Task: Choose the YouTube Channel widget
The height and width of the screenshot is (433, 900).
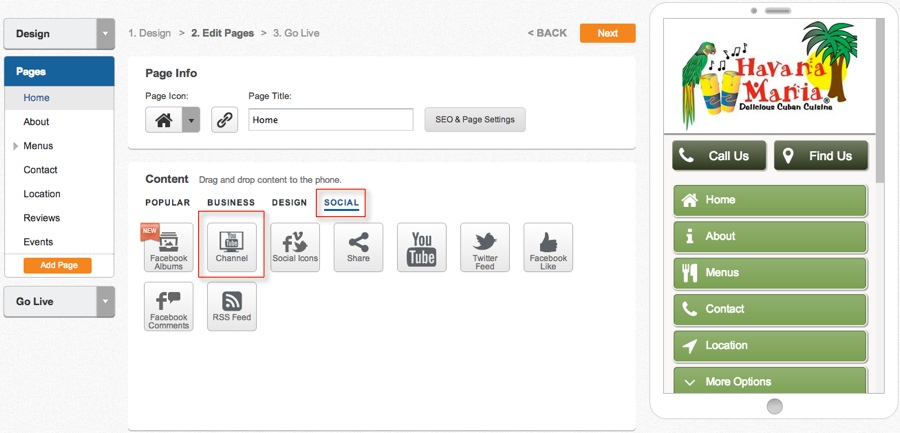Action: 232,247
